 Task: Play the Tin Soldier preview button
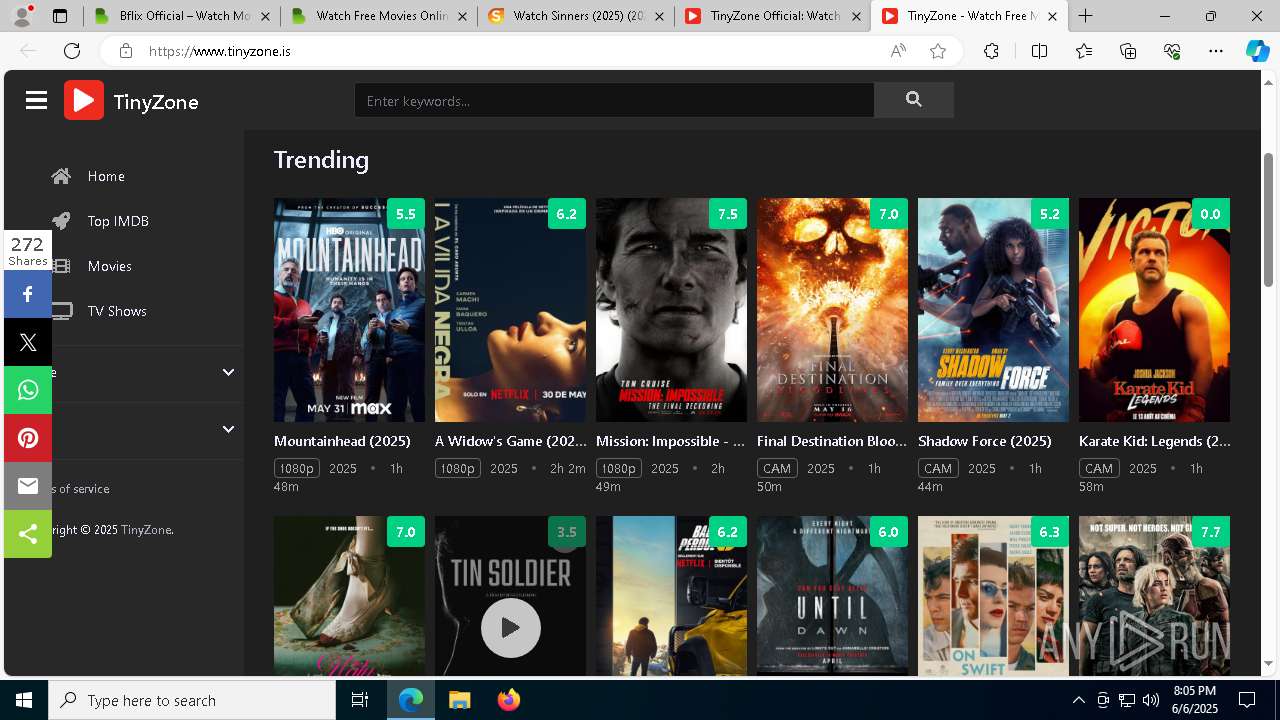tap(510, 628)
